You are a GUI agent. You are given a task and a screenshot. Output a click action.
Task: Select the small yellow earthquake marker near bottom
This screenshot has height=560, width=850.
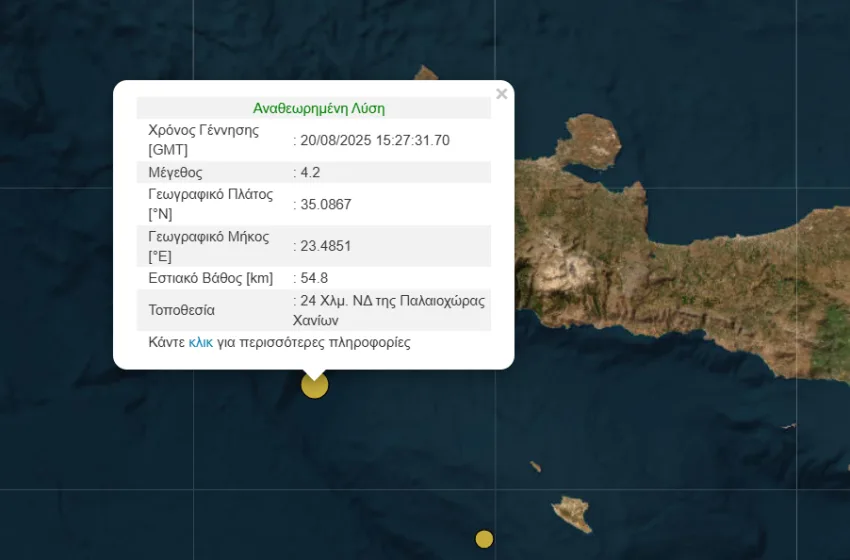tap(484, 539)
